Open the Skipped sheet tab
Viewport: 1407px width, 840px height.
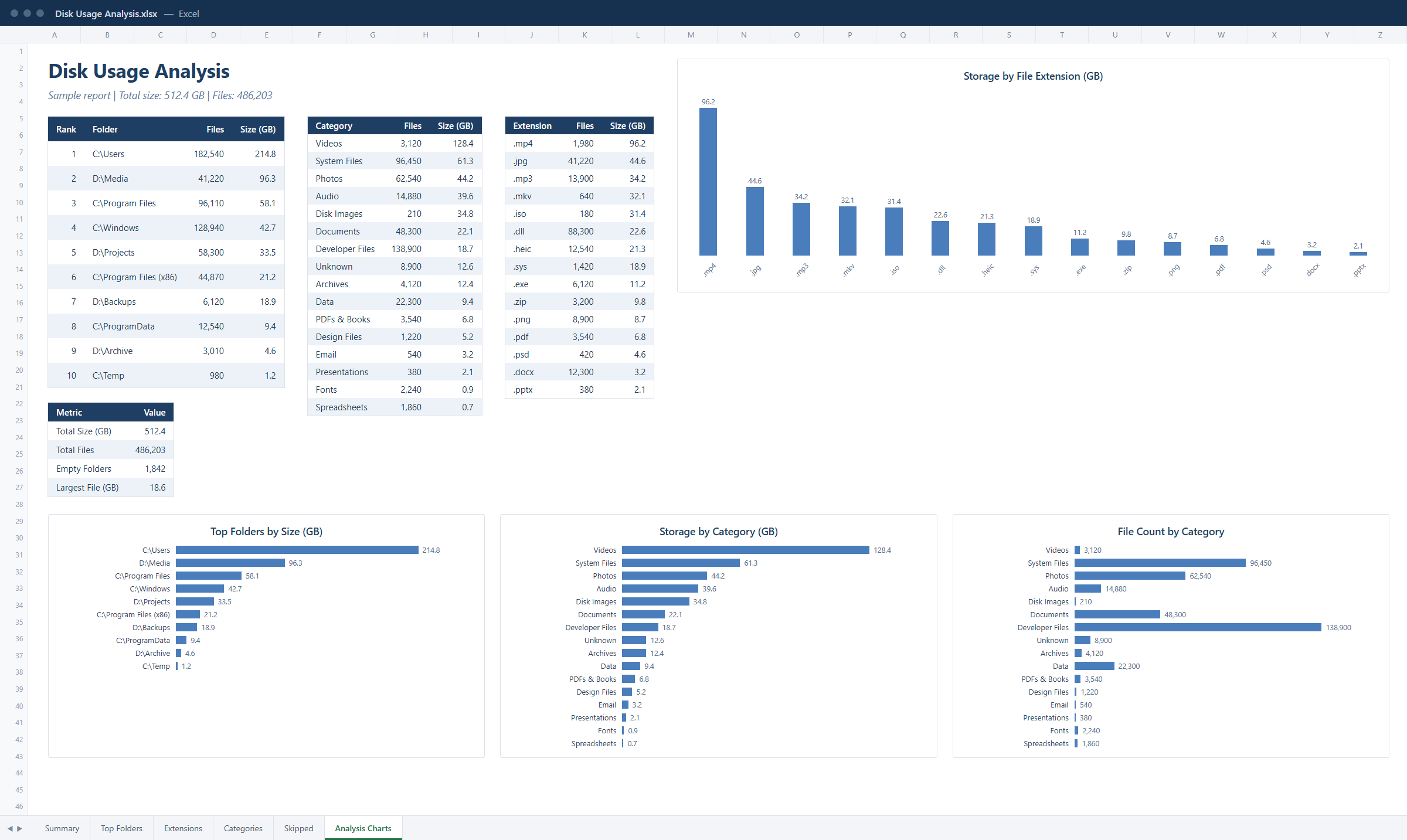298,828
